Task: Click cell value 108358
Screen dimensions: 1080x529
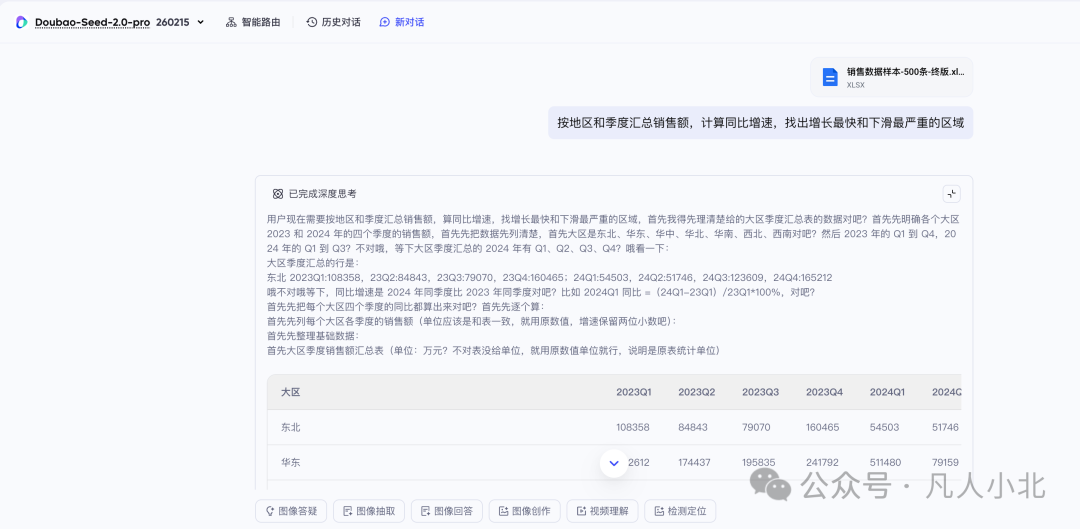Action: (633, 427)
